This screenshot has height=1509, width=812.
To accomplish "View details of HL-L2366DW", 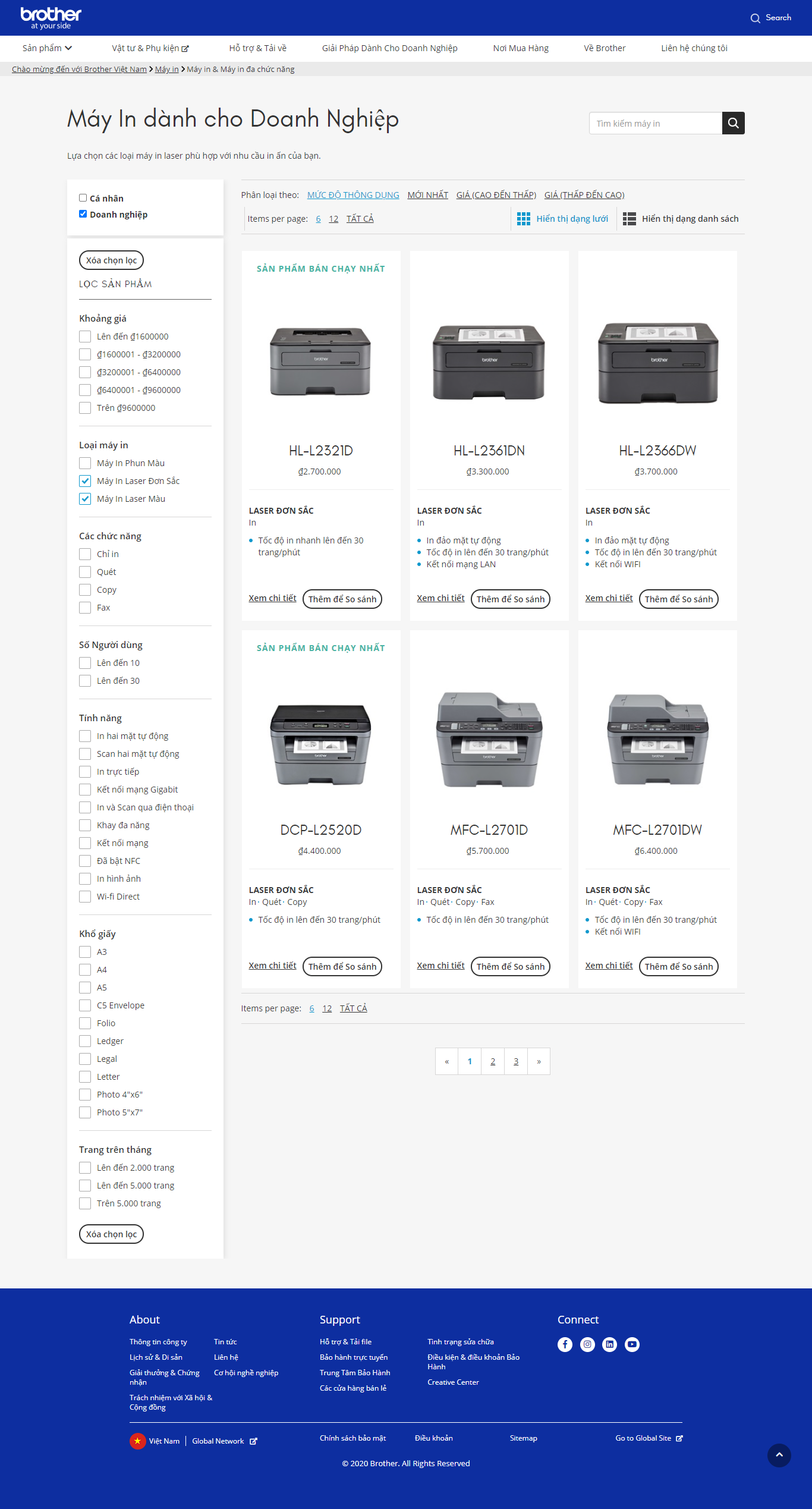I will point(609,598).
